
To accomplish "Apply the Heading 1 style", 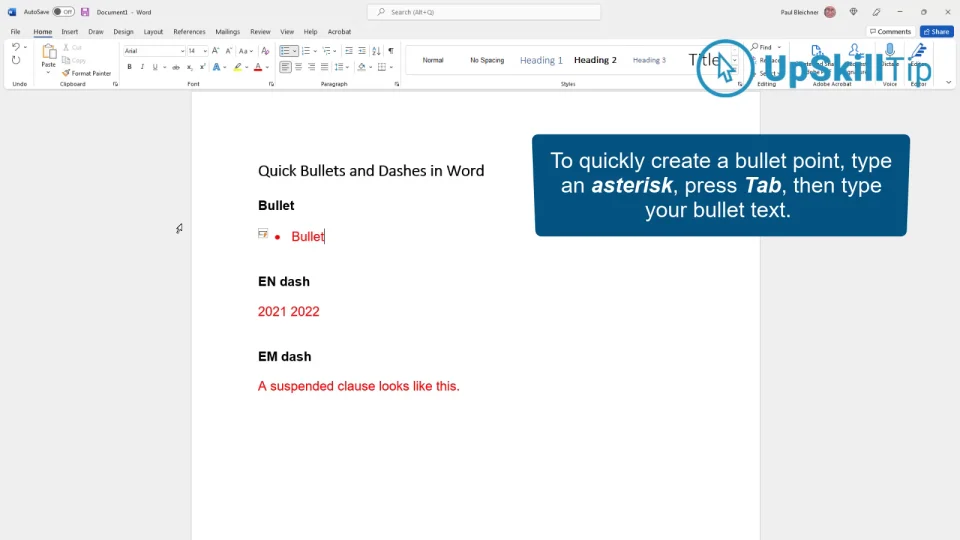I will coord(541,60).
